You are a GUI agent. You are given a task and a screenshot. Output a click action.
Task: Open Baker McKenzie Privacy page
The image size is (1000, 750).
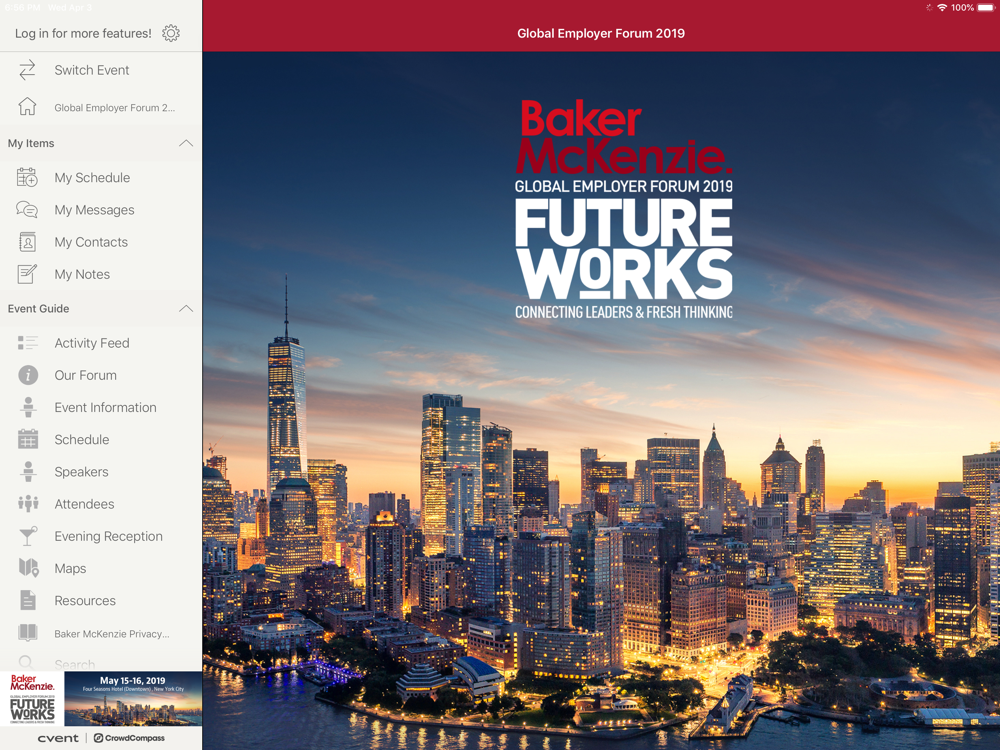101,633
